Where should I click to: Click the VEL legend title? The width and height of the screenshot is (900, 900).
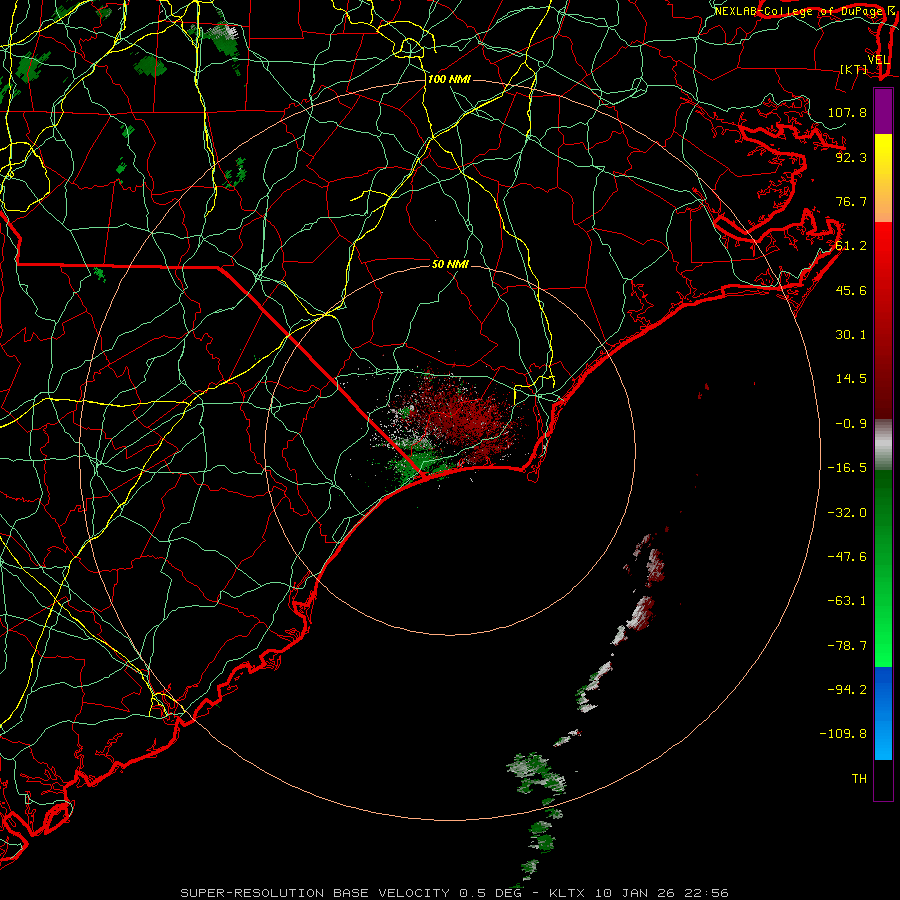click(878, 60)
